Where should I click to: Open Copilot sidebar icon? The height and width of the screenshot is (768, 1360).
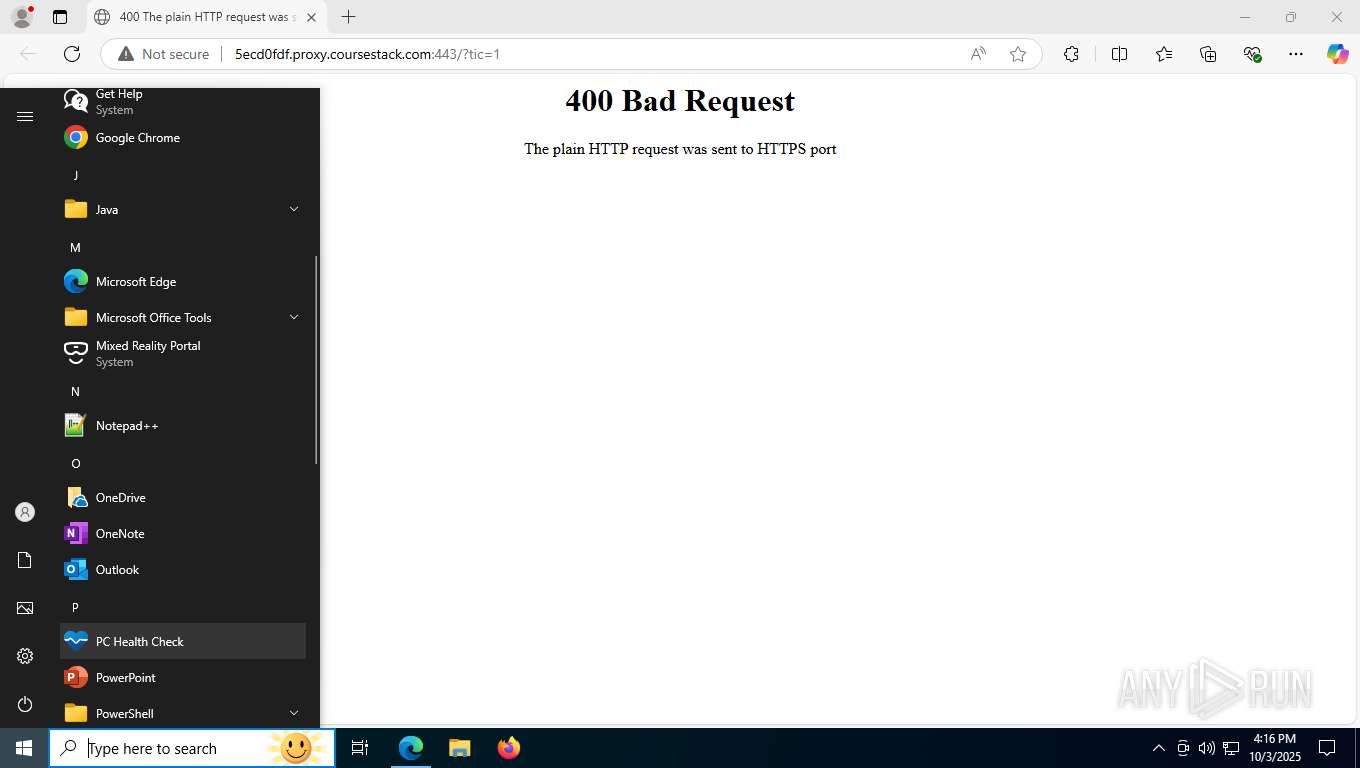[x=1338, y=54]
